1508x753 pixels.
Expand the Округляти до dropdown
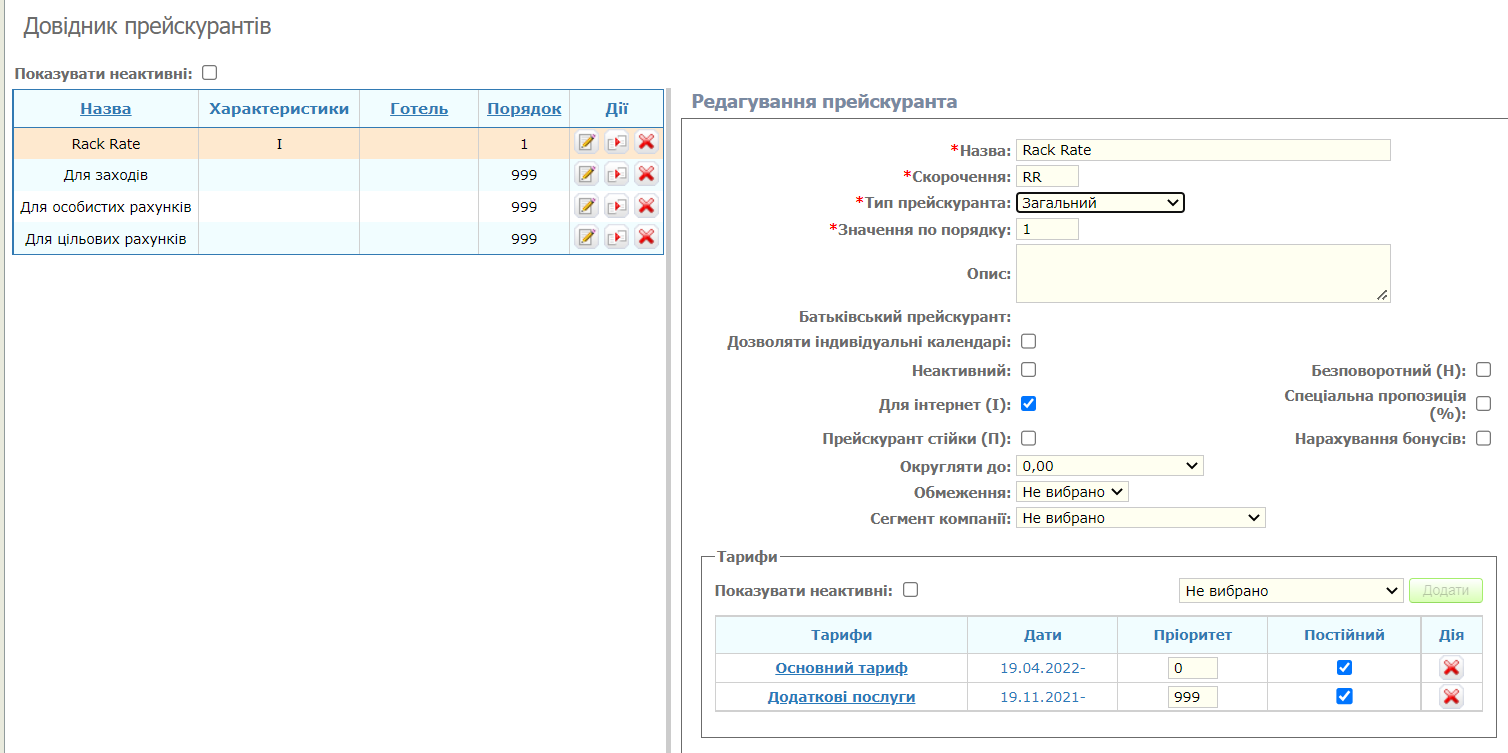[x=1109, y=466]
